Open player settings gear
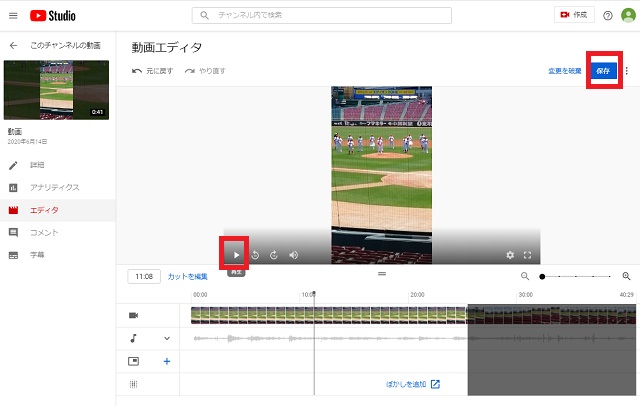 [x=510, y=255]
